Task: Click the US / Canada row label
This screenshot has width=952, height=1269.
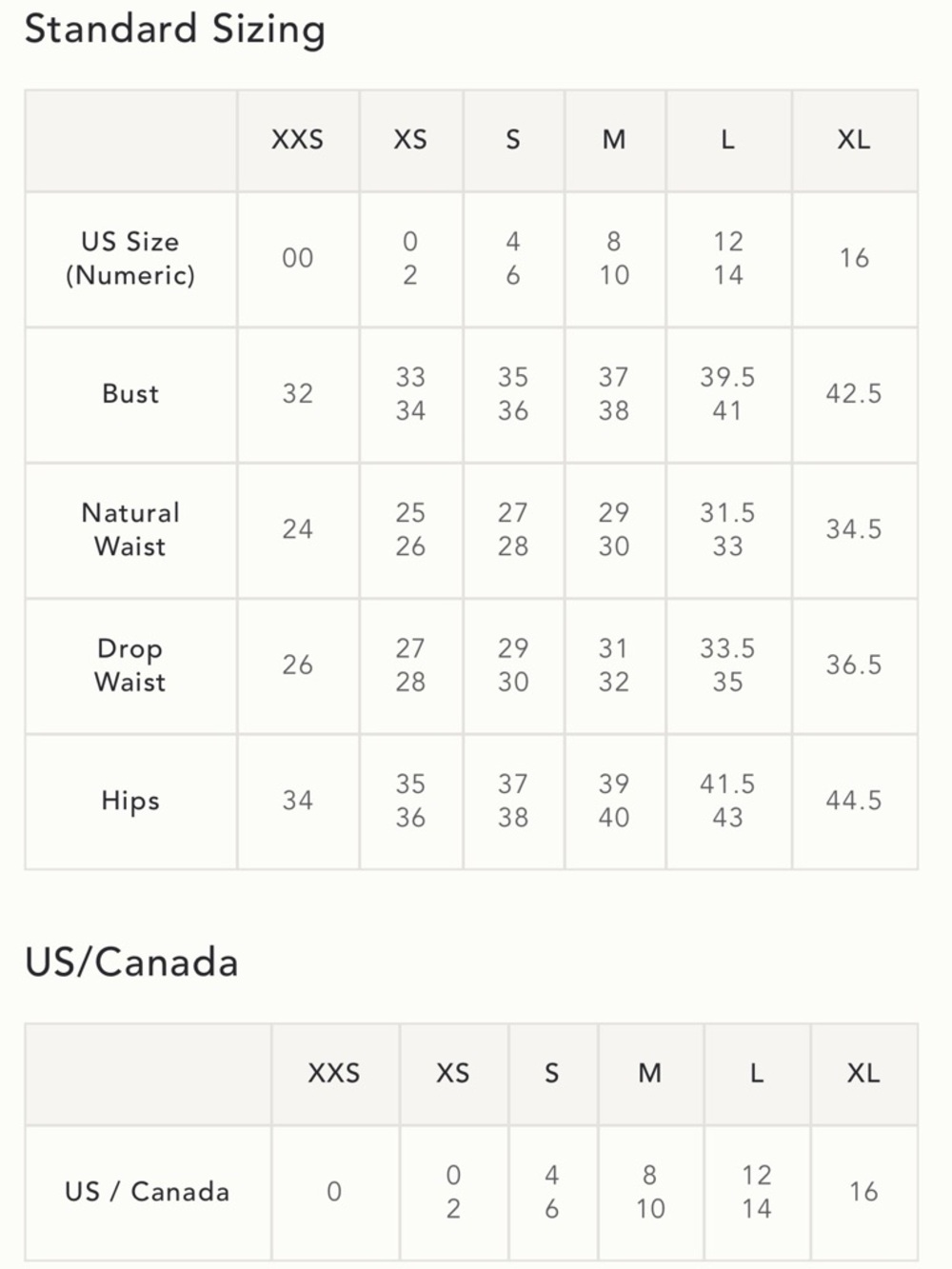Action: click(148, 1192)
